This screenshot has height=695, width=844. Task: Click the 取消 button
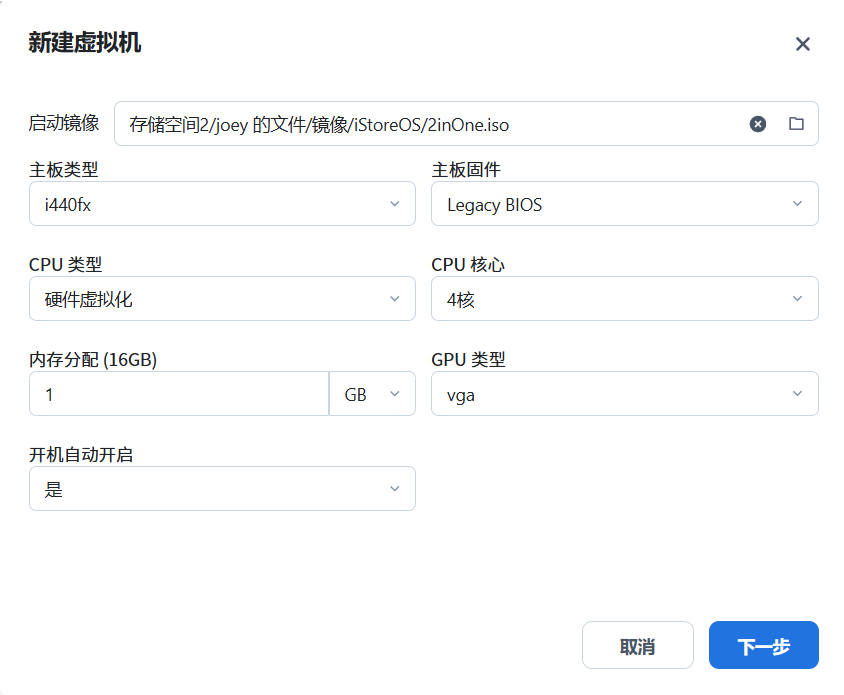[638, 645]
